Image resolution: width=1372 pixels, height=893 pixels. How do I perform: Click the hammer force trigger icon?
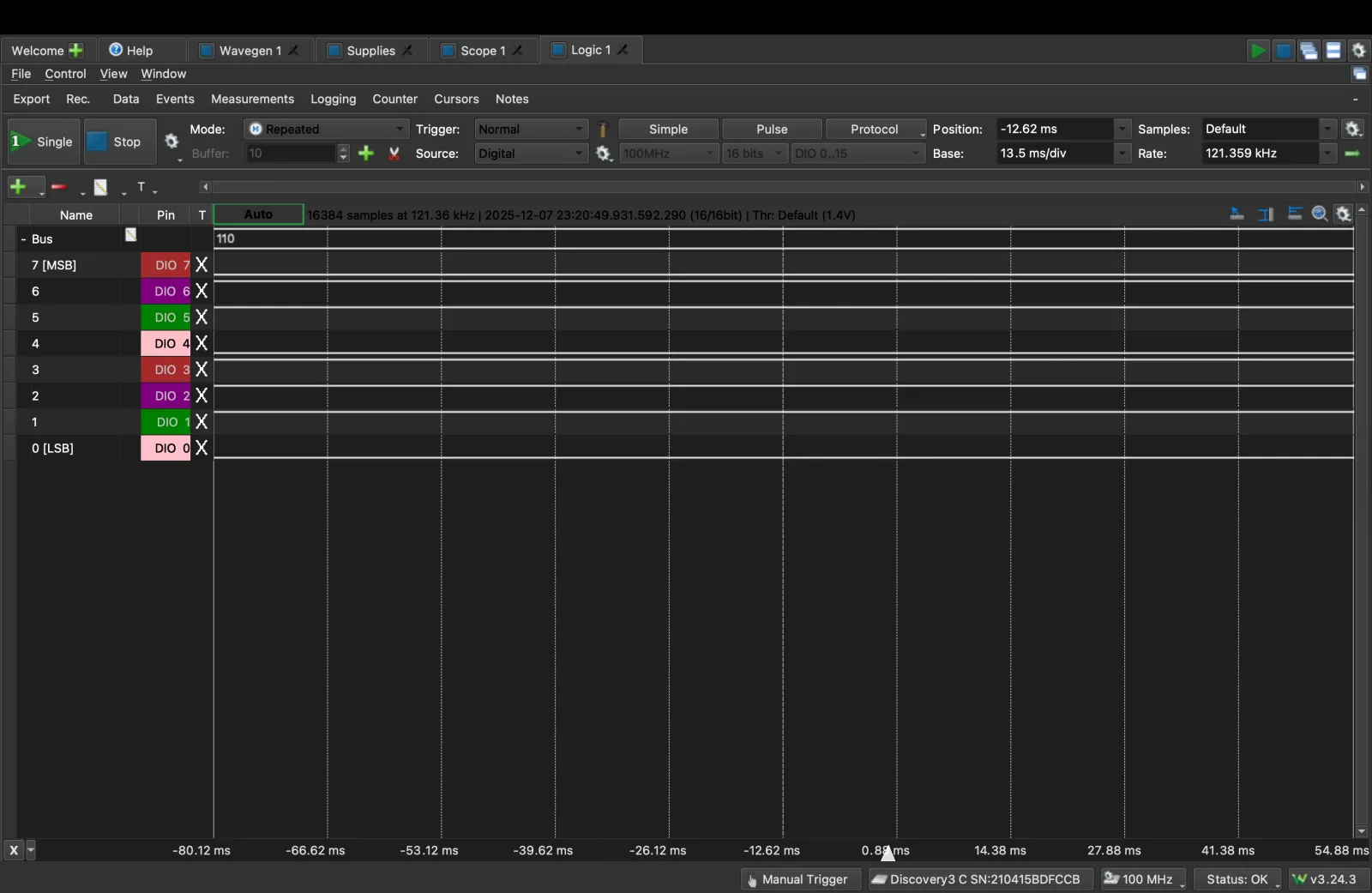(603, 130)
